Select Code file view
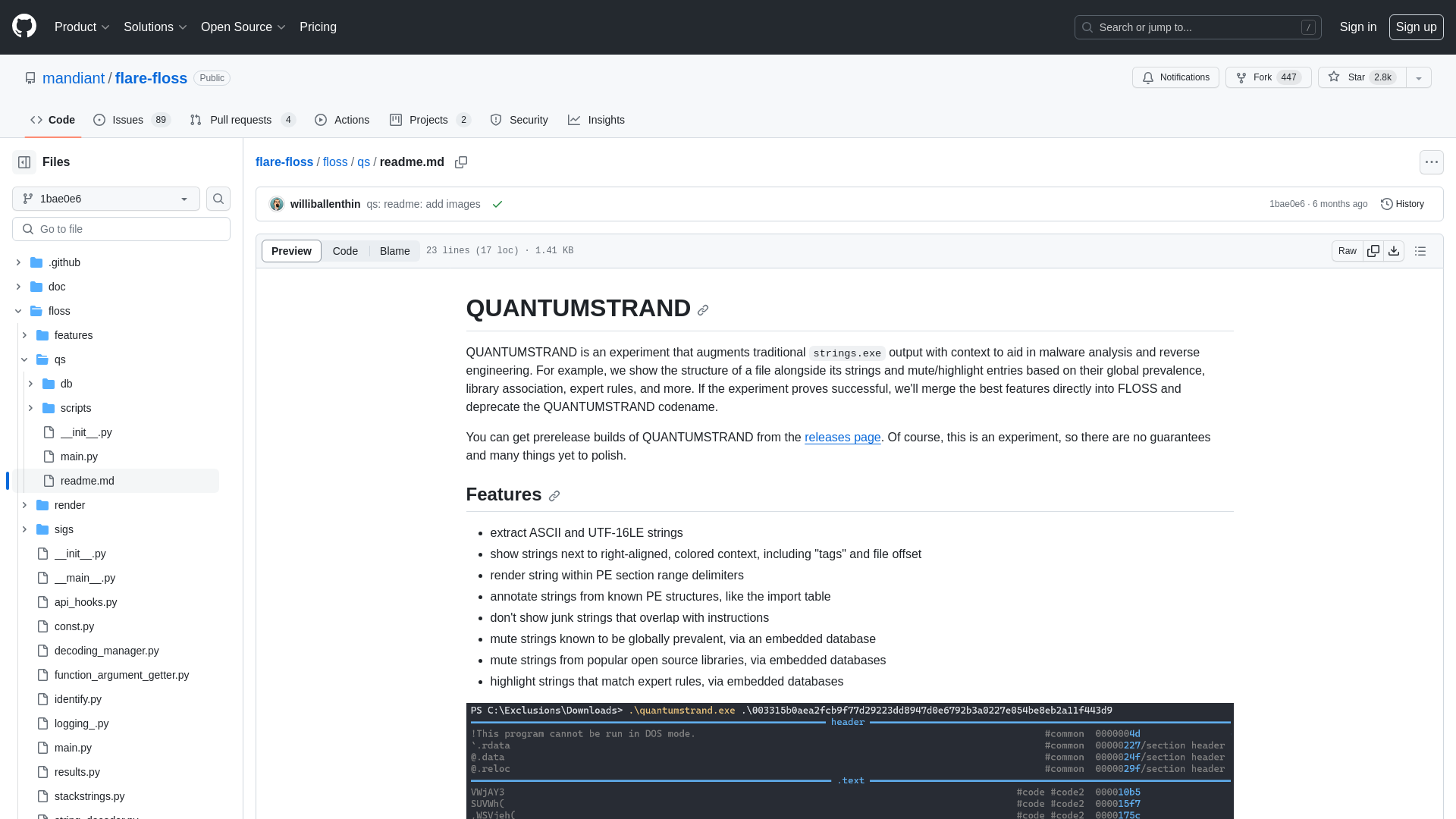 click(345, 251)
